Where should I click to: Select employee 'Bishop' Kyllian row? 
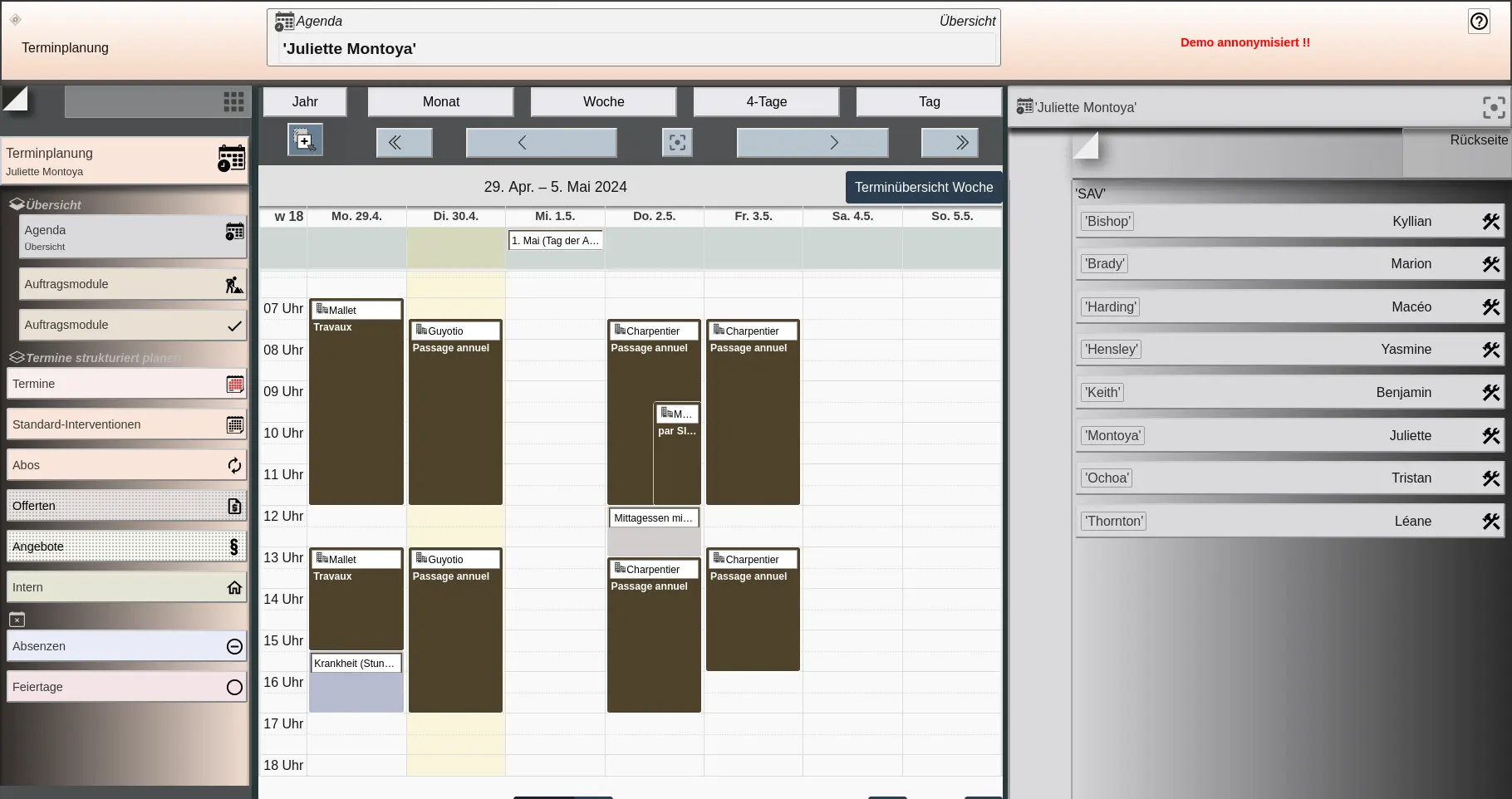pos(1289,222)
